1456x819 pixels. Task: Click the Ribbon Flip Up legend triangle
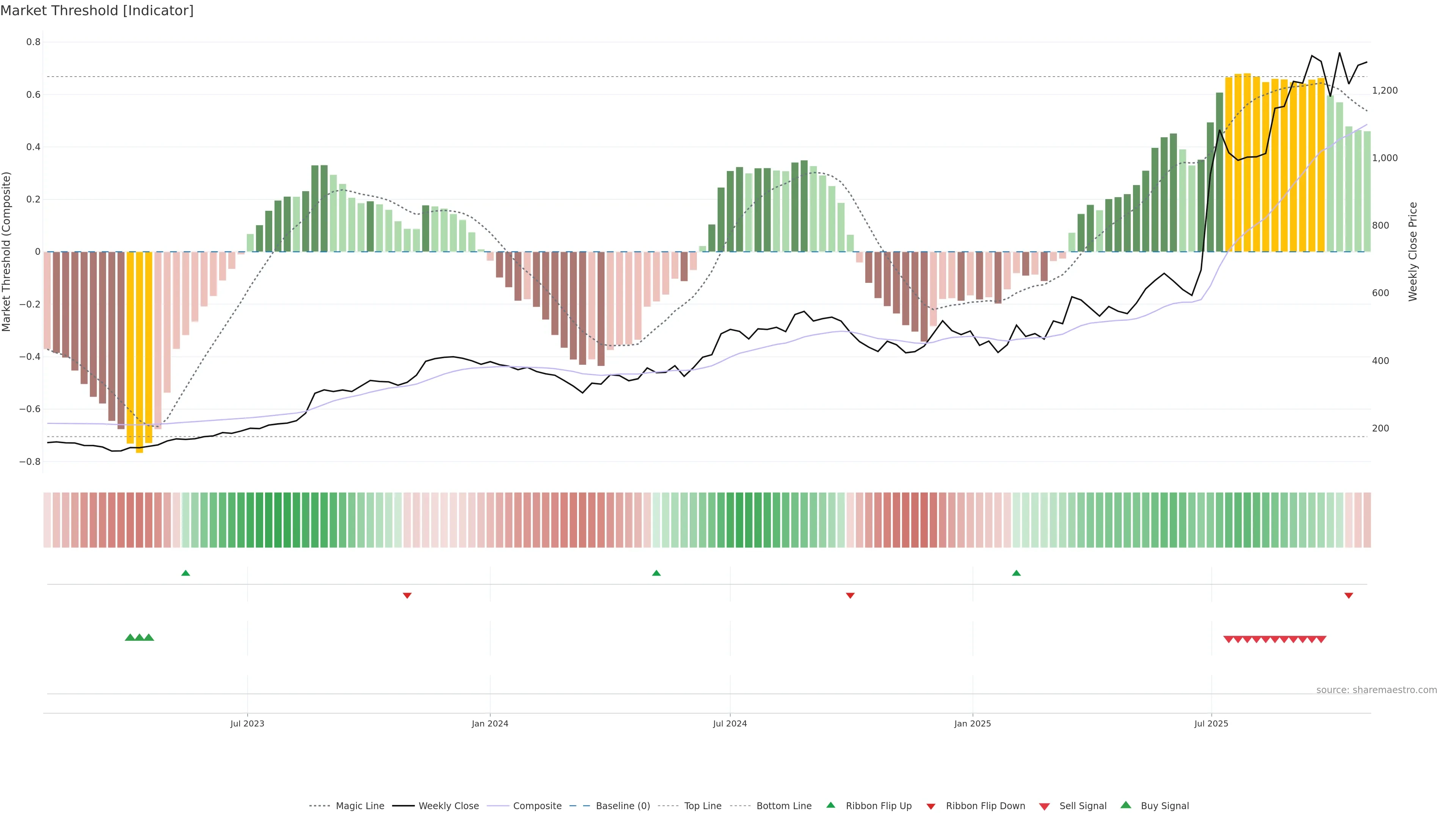click(x=830, y=805)
